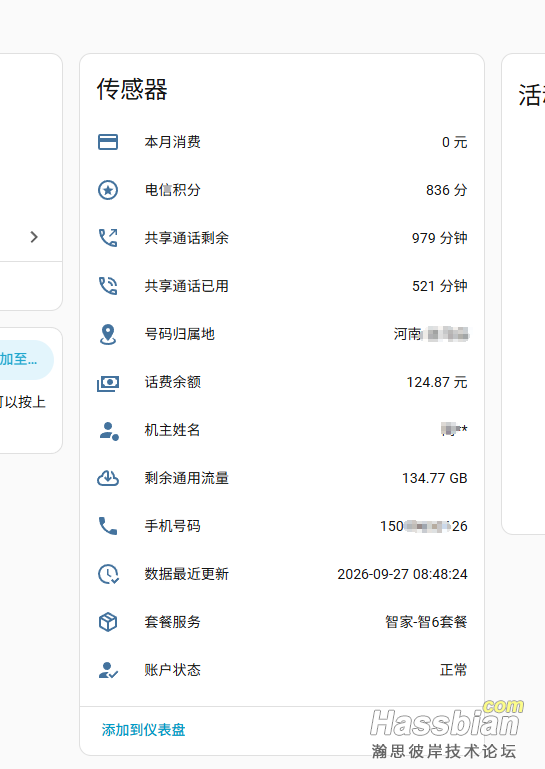Screen dimensions: 545x769
Task: Click the 正常 status value
Action: tap(453, 670)
